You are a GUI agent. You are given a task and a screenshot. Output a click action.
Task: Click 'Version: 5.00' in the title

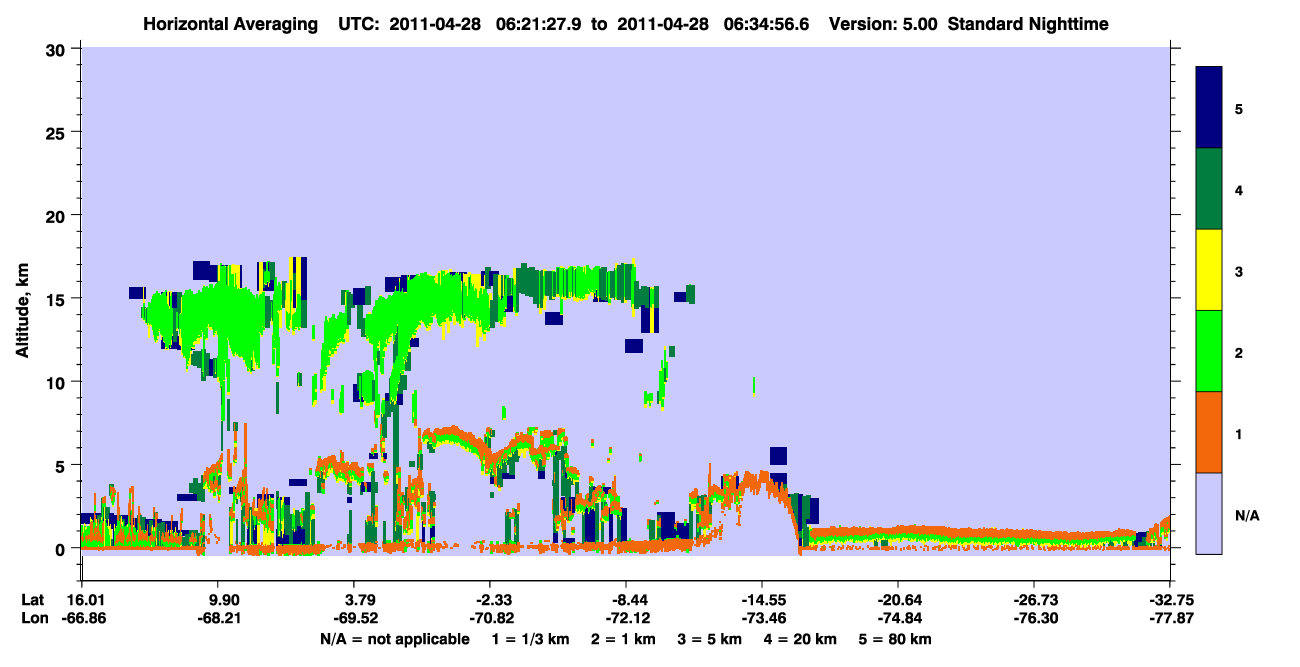(881, 23)
